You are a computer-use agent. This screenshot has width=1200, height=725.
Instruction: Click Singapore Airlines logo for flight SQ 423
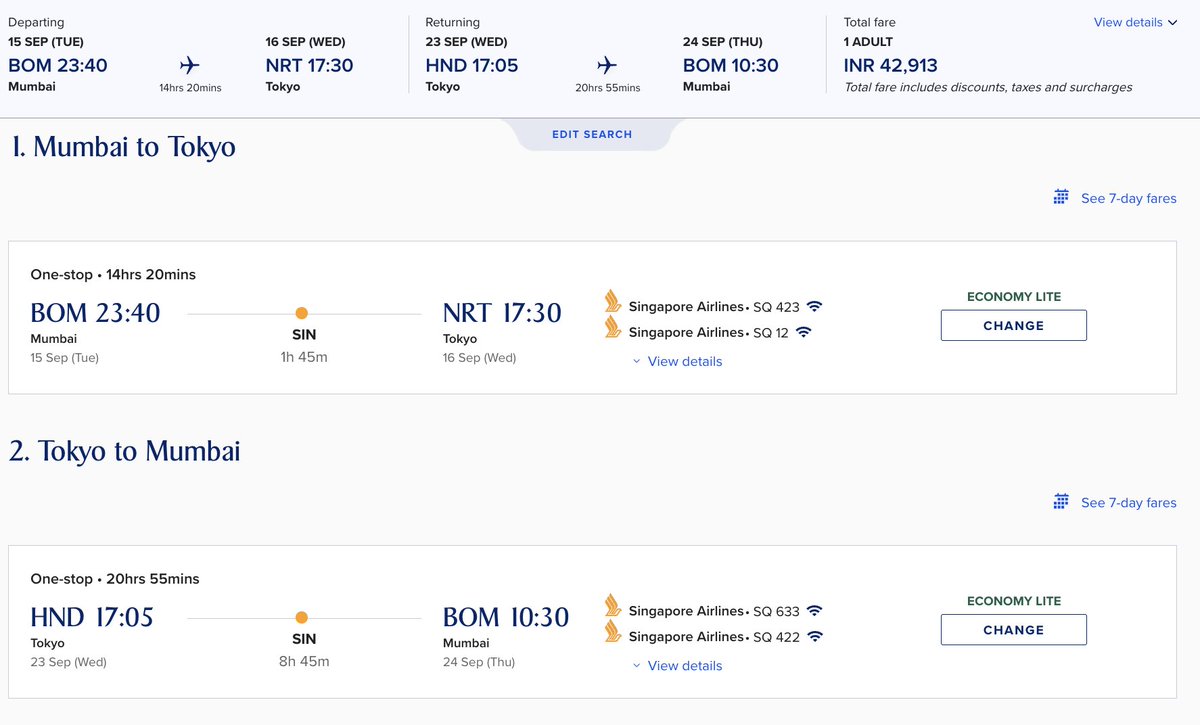click(x=613, y=302)
